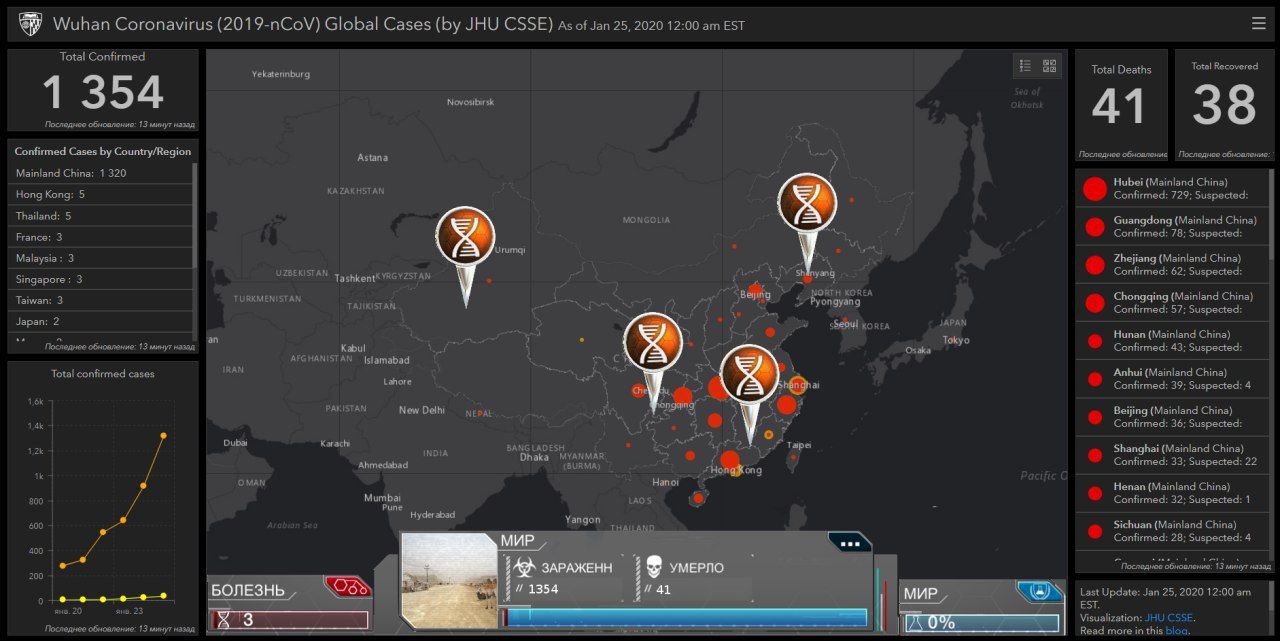1280x641 pixels.
Task: Open the hamburger menu in the title bar
Action: click(1258, 23)
